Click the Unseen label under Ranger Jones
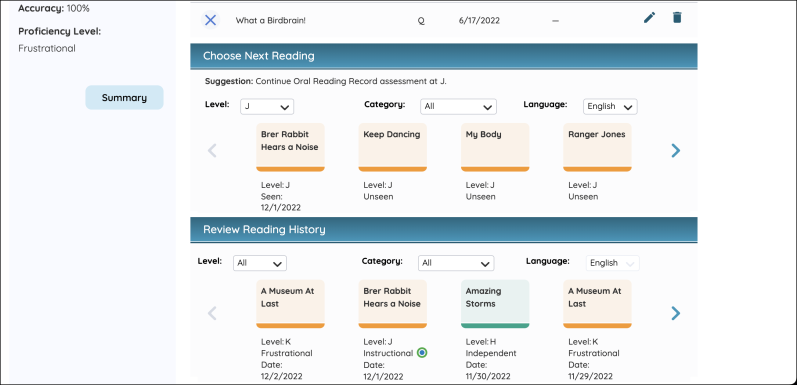This screenshot has width=797, height=385. [583, 197]
